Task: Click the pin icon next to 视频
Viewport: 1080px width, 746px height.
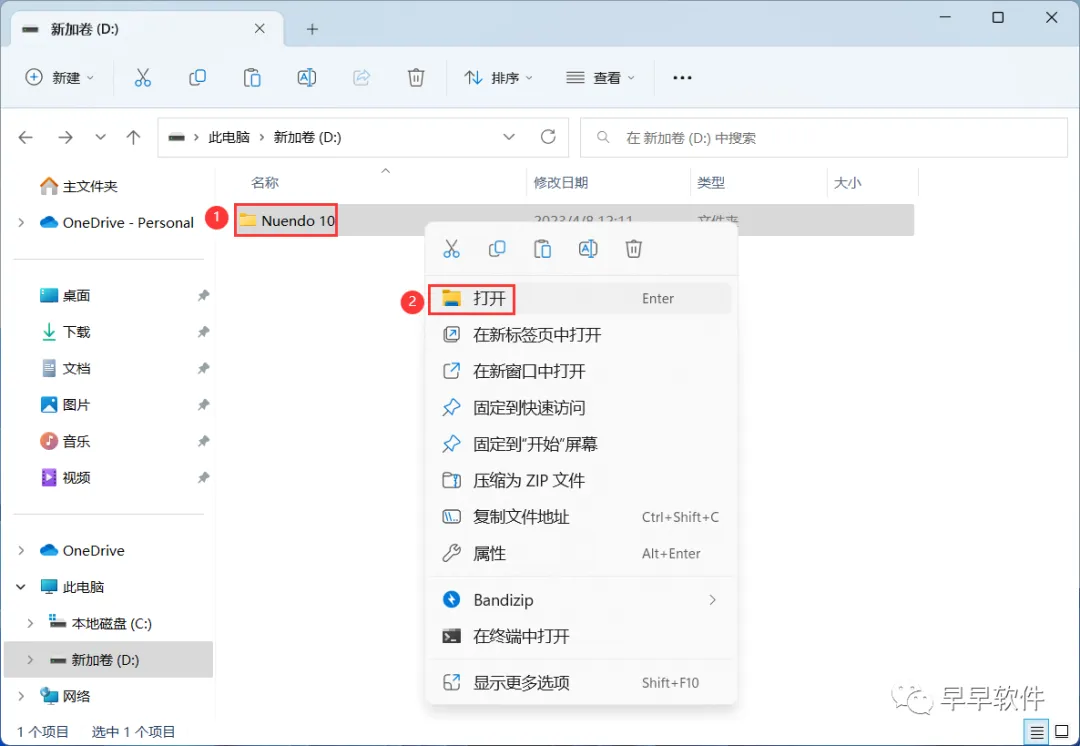Action: click(x=203, y=478)
